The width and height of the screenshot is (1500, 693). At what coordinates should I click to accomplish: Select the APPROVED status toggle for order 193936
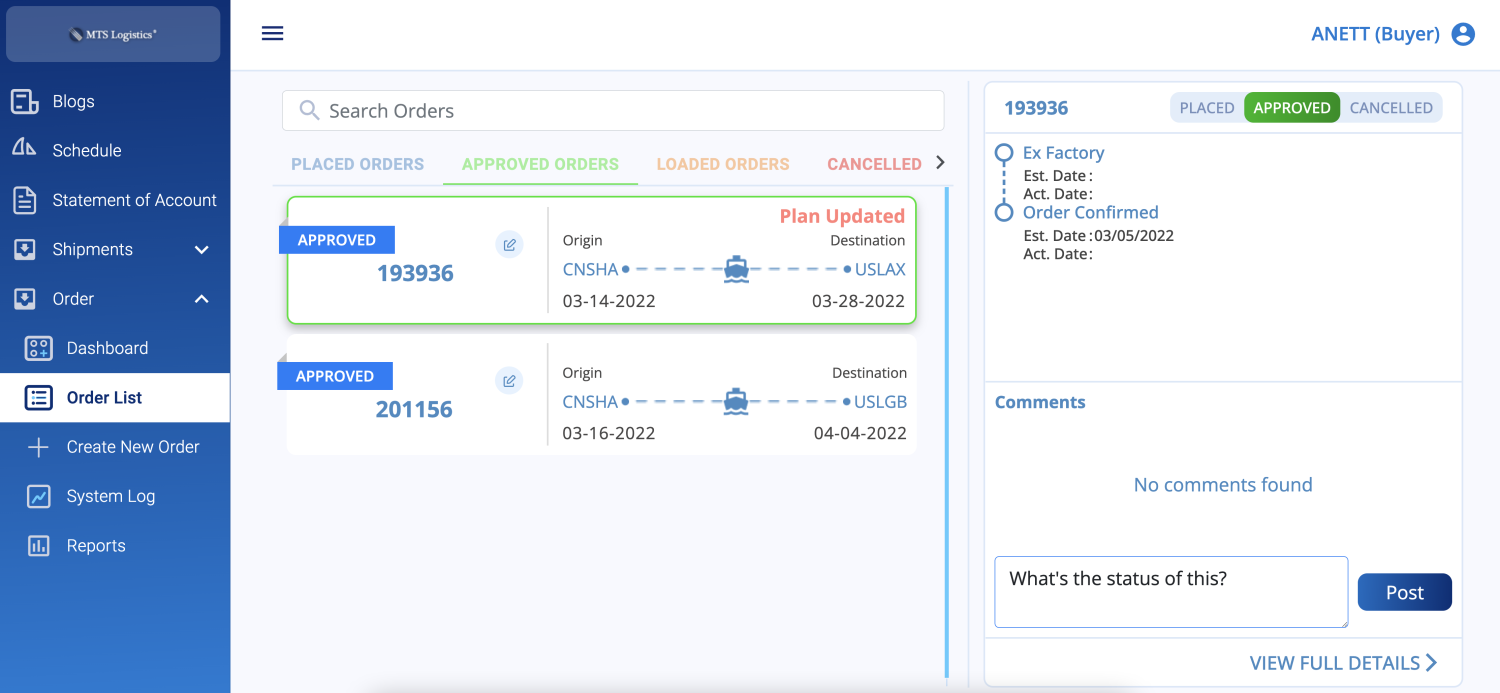coord(1292,107)
